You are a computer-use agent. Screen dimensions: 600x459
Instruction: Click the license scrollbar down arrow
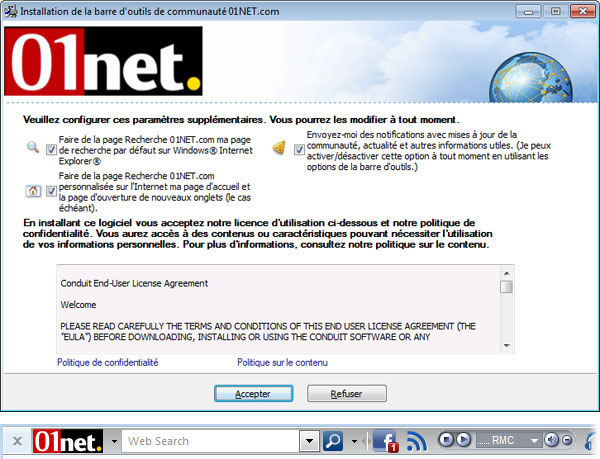click(x=506, y=345)
